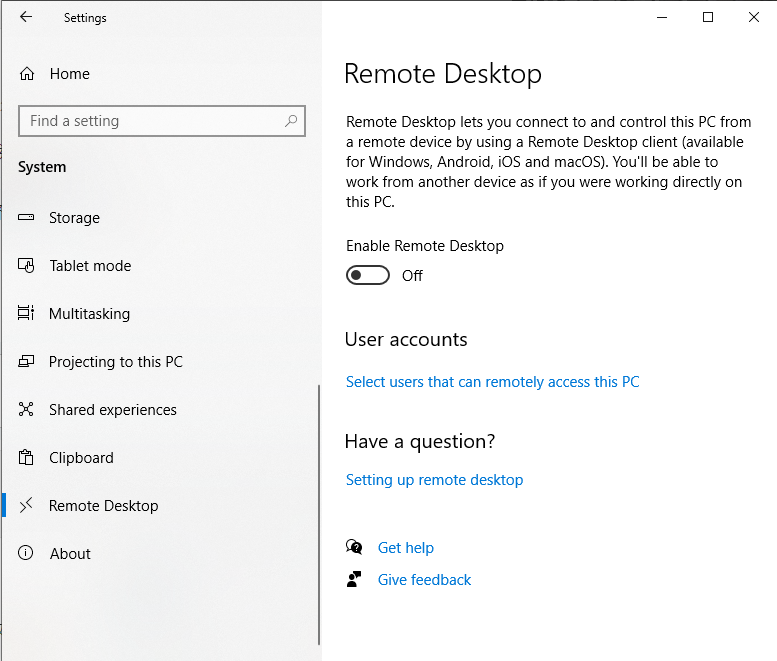Focus the Find a setting search box
Screen dimensions: 777x661
(162, 121)
